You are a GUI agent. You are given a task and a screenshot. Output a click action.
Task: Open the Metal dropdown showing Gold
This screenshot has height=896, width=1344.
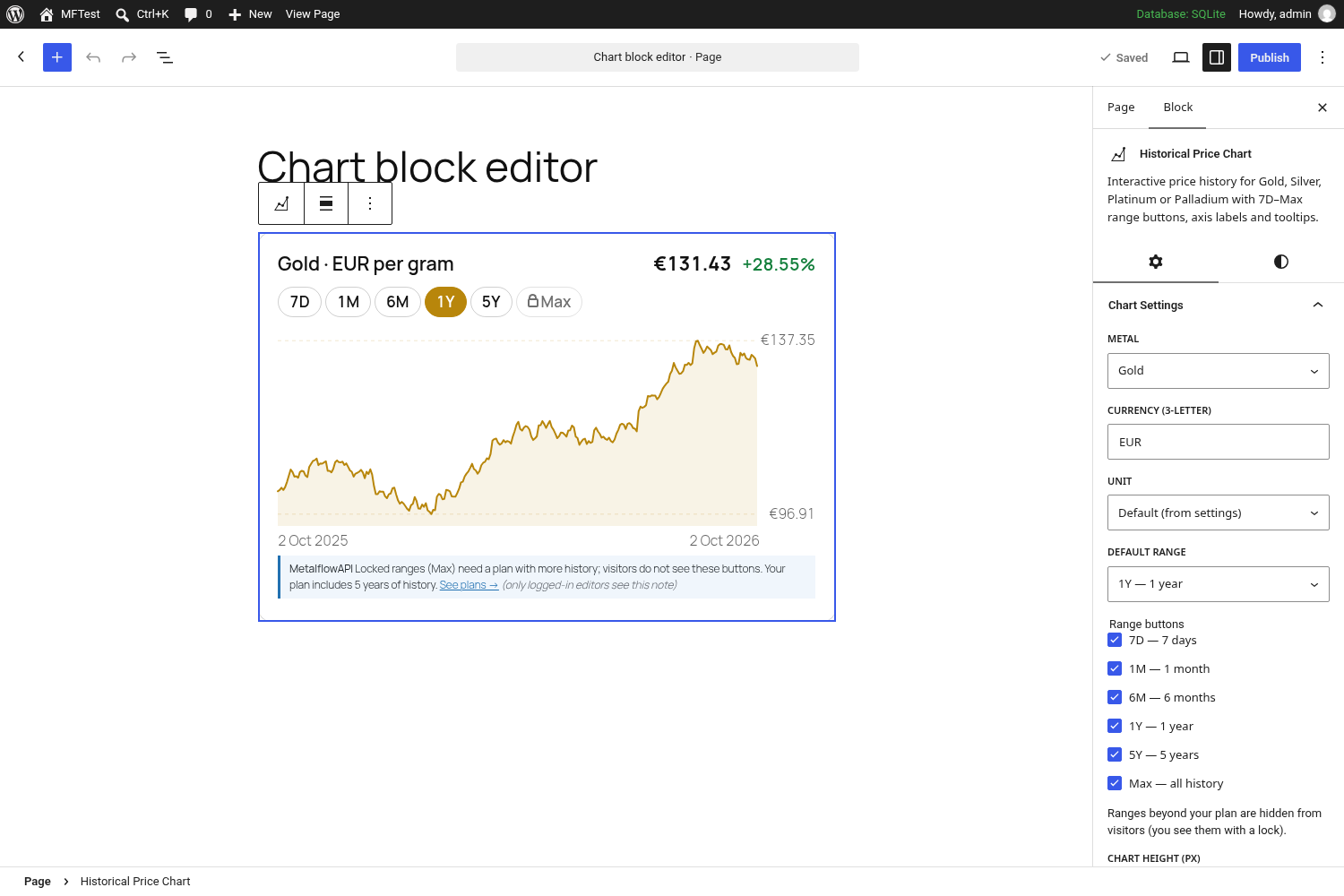coord(1219,371)
